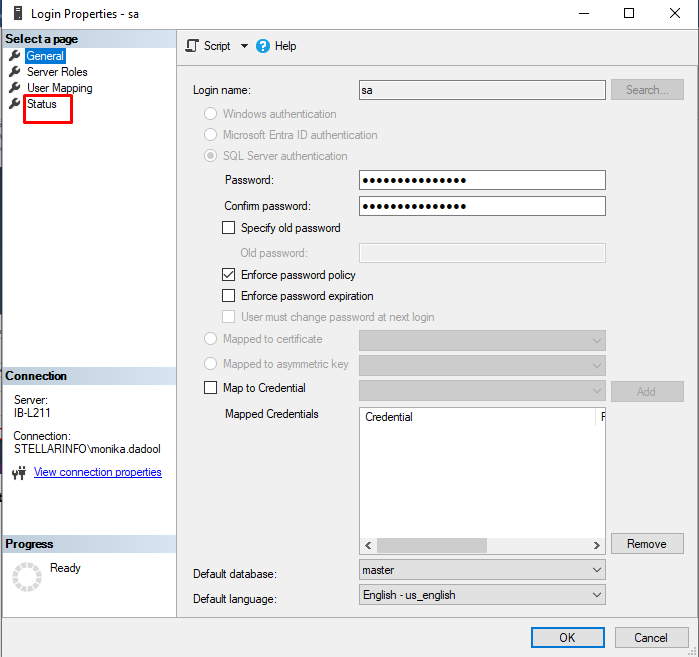Click the Search... button
699x657 pixels.
[647, 90]
